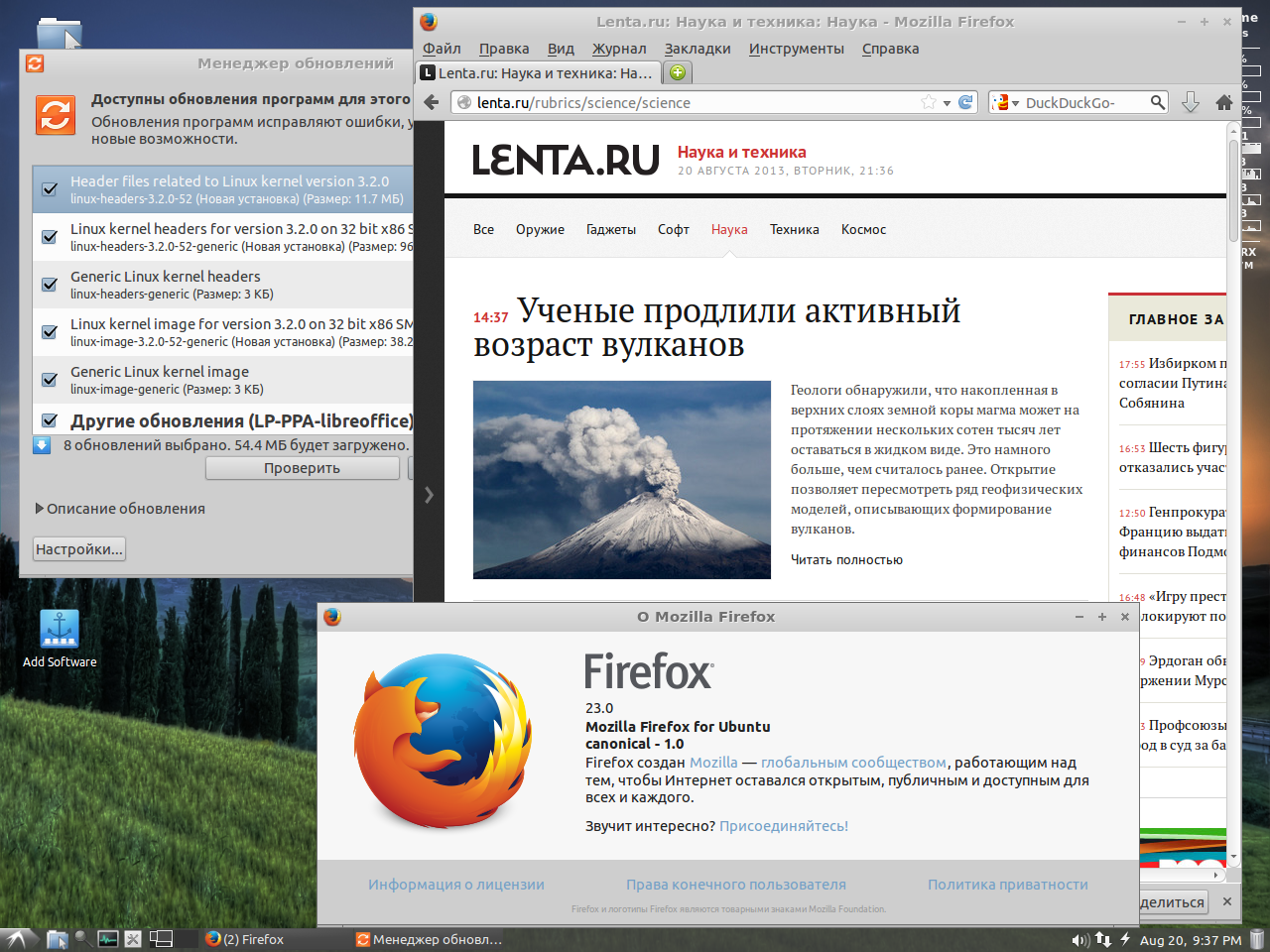Toggle the Linux kernel image for version 3.2.0 checkbox
Screen dimensions: 1270x952
point(49,332)
